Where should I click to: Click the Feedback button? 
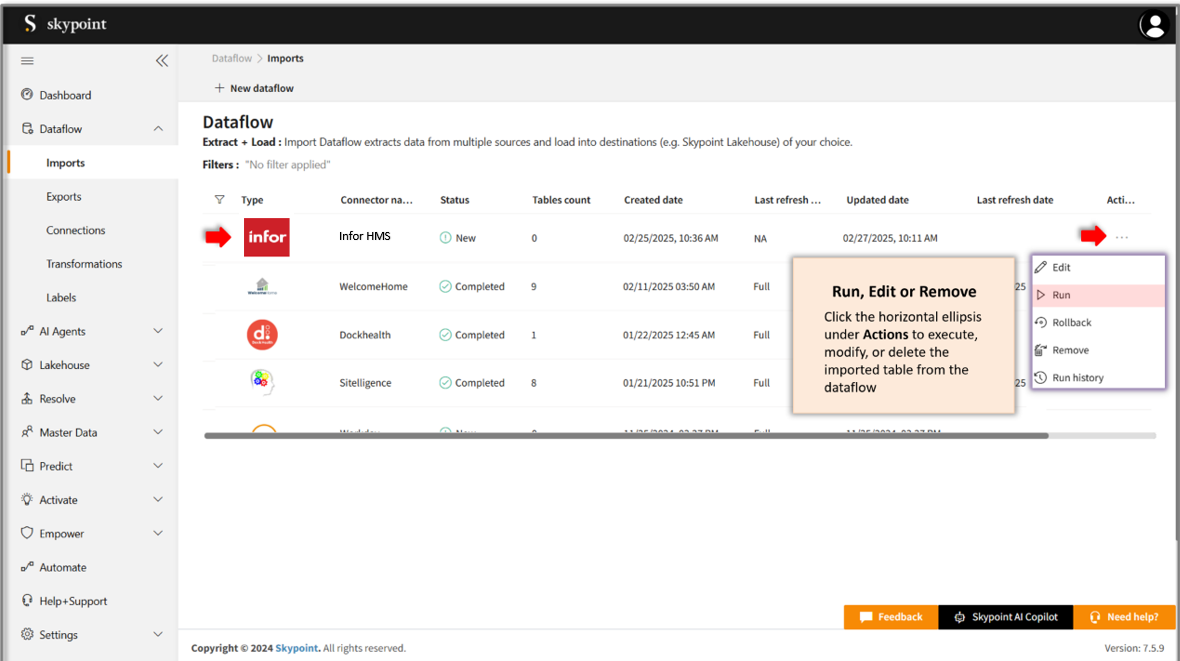pos(890,617)
